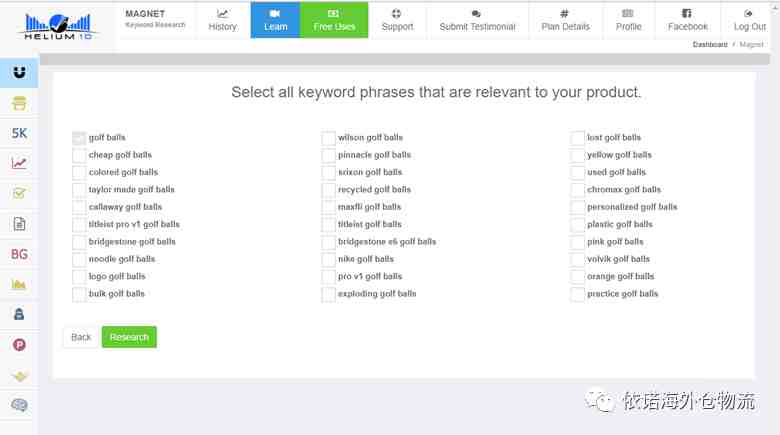
Task: Open History in top navigation
Action: point(222,20)
